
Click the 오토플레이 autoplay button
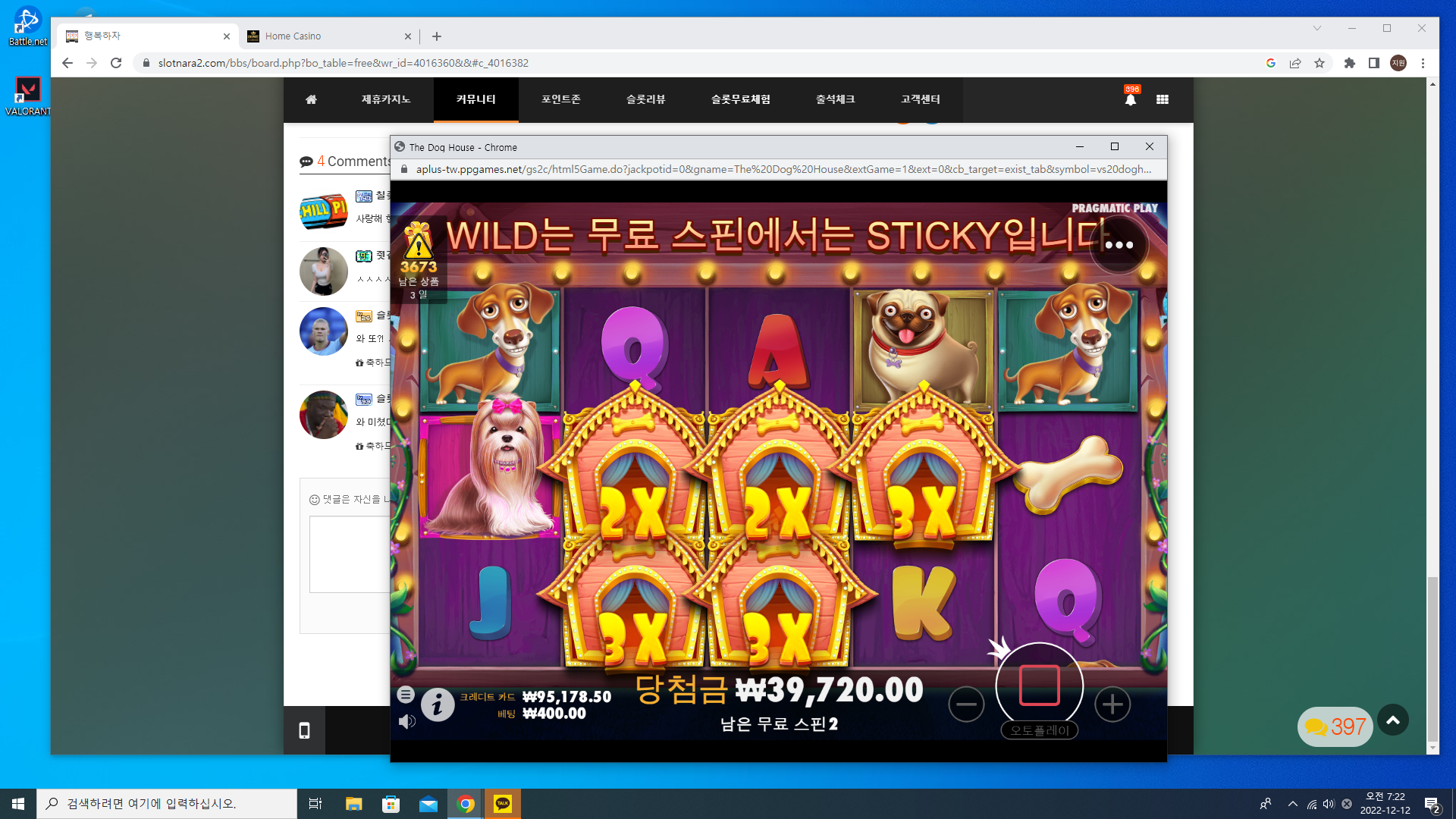(1040, 730)
